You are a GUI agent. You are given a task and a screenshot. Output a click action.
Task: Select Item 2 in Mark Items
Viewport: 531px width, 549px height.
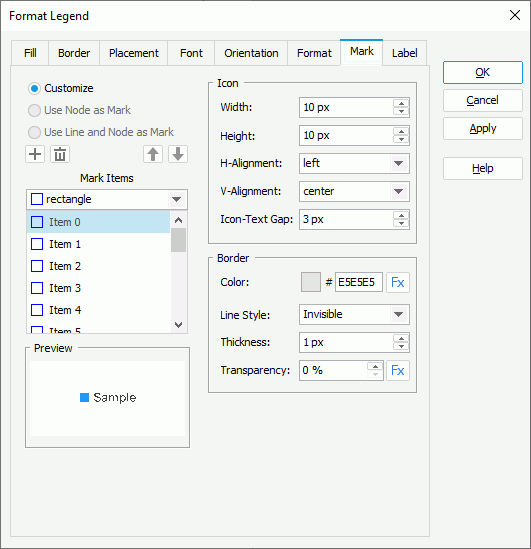[98, 266]
